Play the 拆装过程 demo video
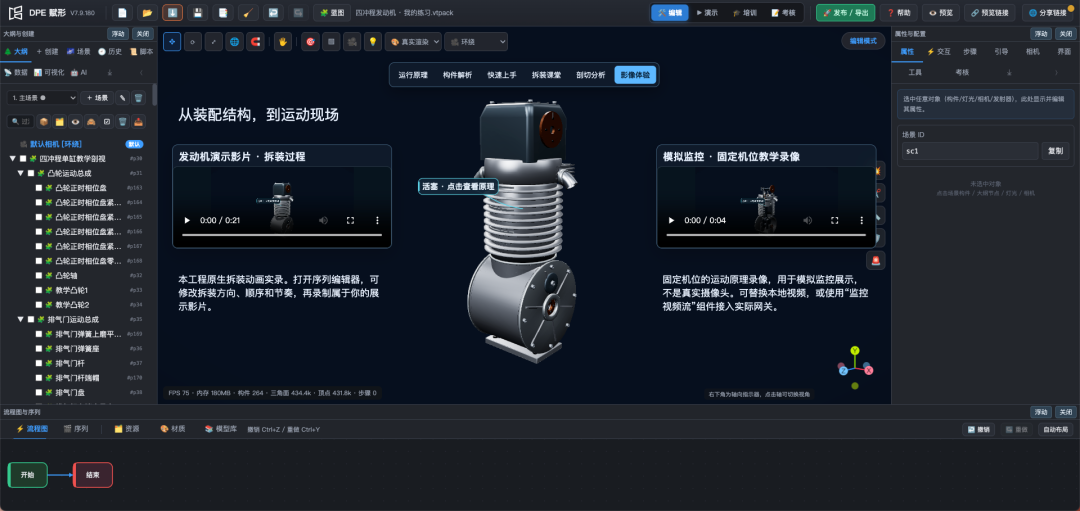 click(187, 220)
